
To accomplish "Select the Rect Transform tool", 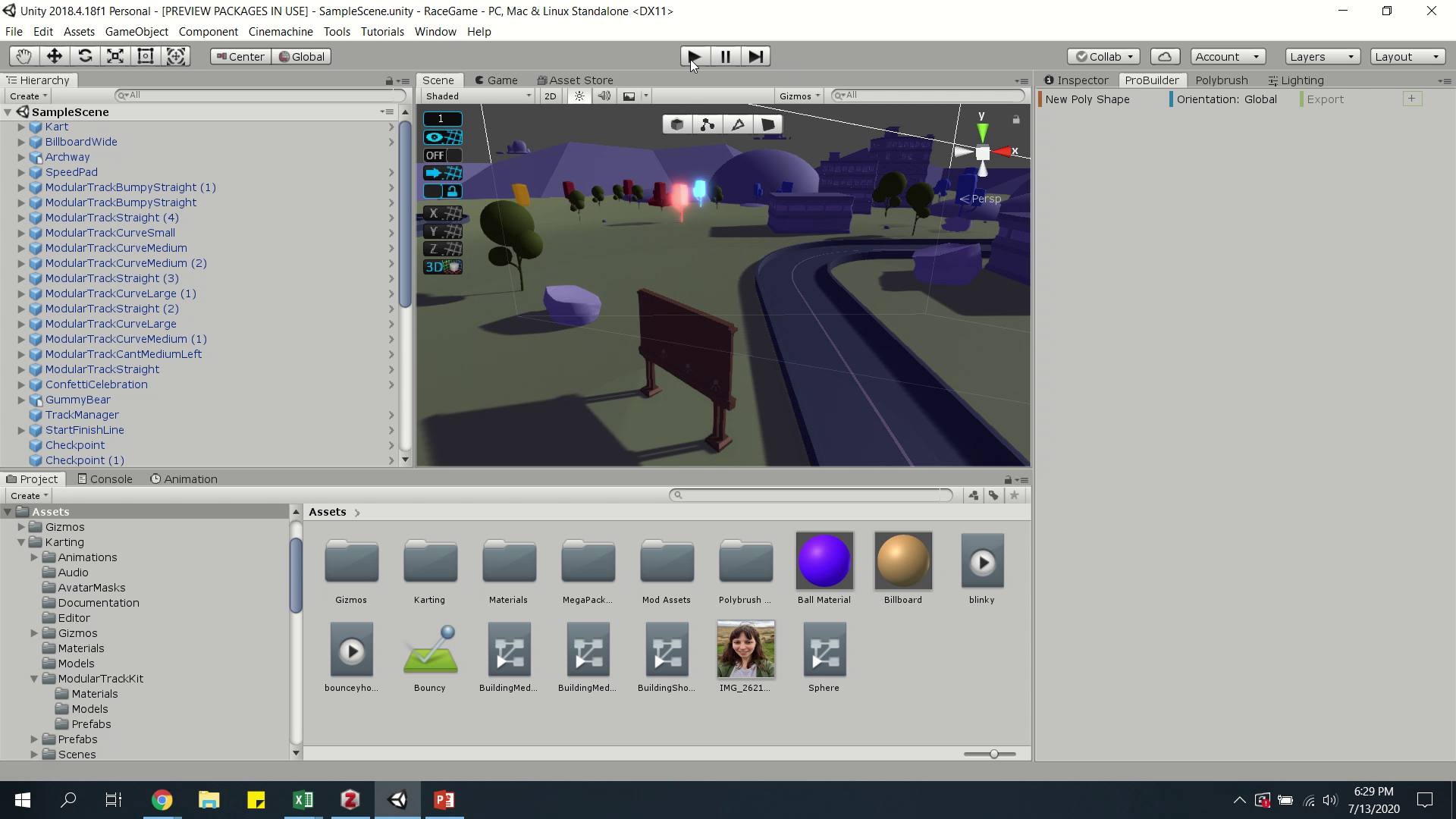I will (146, 56).
